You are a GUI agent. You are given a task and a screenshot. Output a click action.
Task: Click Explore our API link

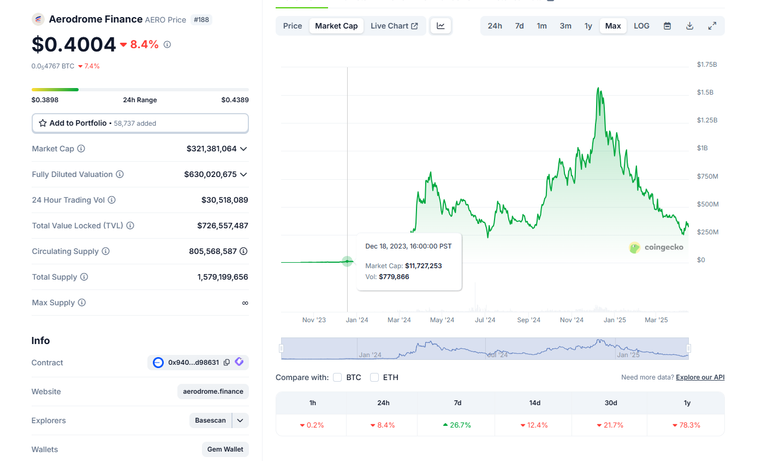700,377
